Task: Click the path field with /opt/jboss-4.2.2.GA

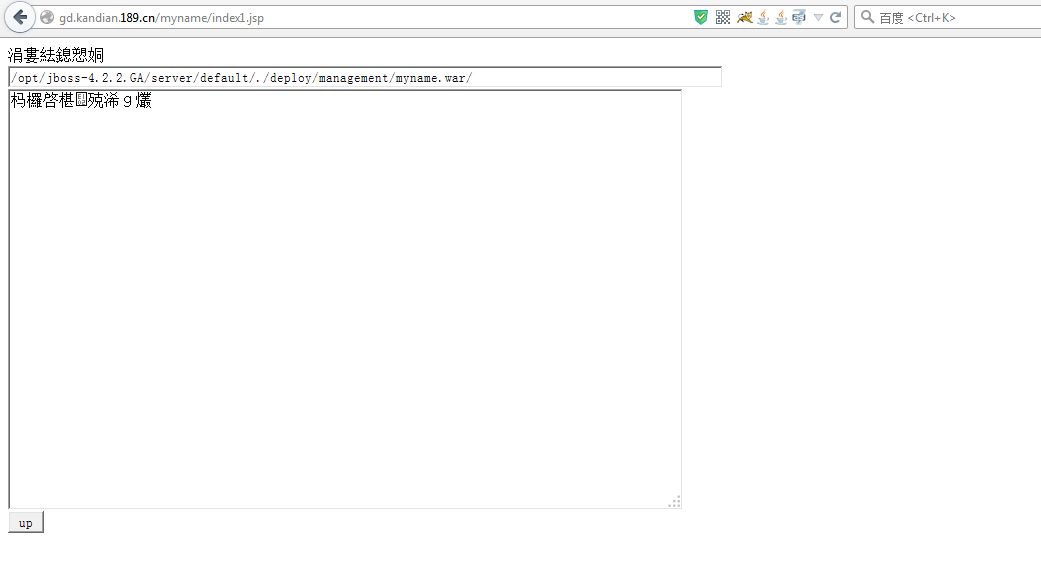Action: tap(365, 77)
